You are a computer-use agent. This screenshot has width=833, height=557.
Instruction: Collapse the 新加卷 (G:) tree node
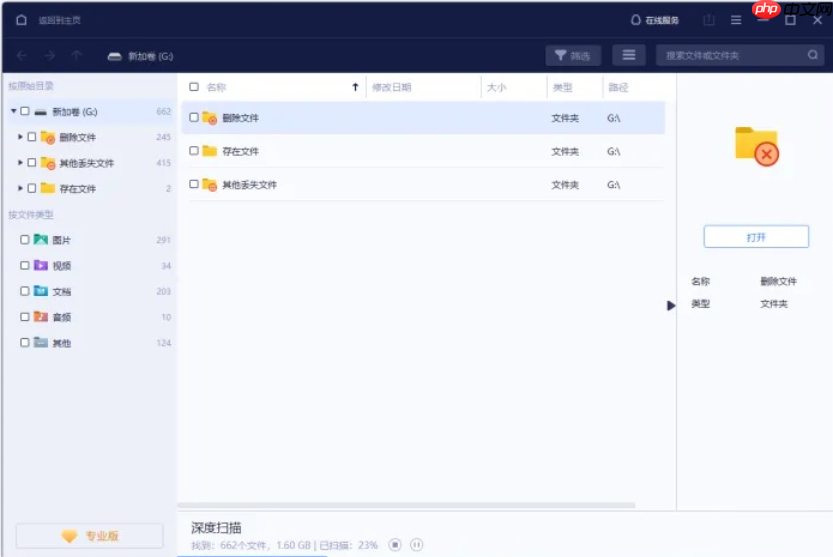tap(13, 111)
